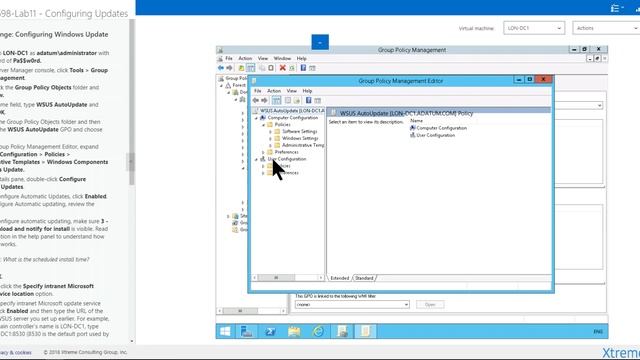Image resolution: width=640 pixels, height=360 pixels.
Task: Toggle the Show/Hide Console Tree icon in Editor toolbar
Action: 276,100
